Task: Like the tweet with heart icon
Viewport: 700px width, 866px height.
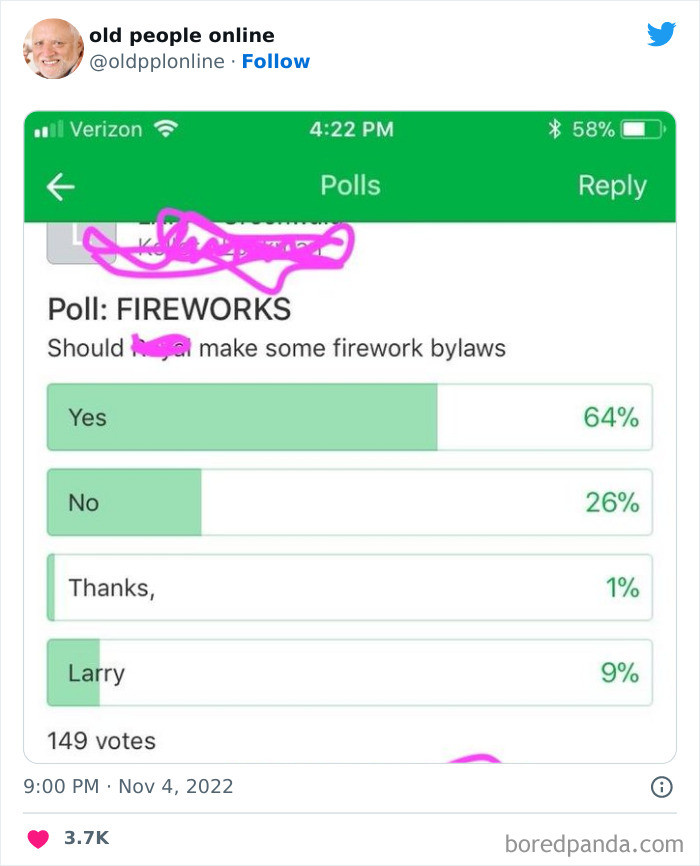Action: (38, 838)
